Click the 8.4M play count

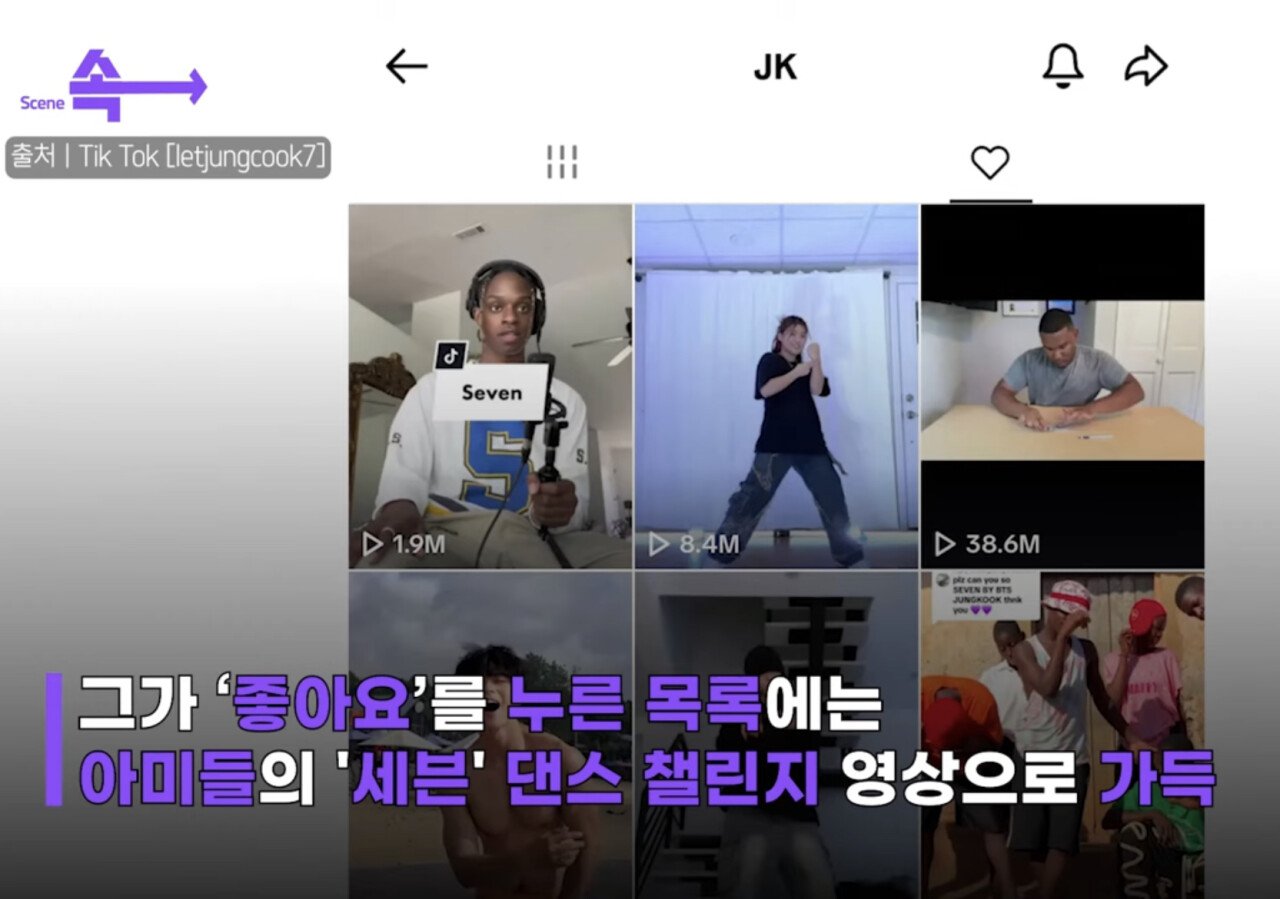click(x=693, y=544)
